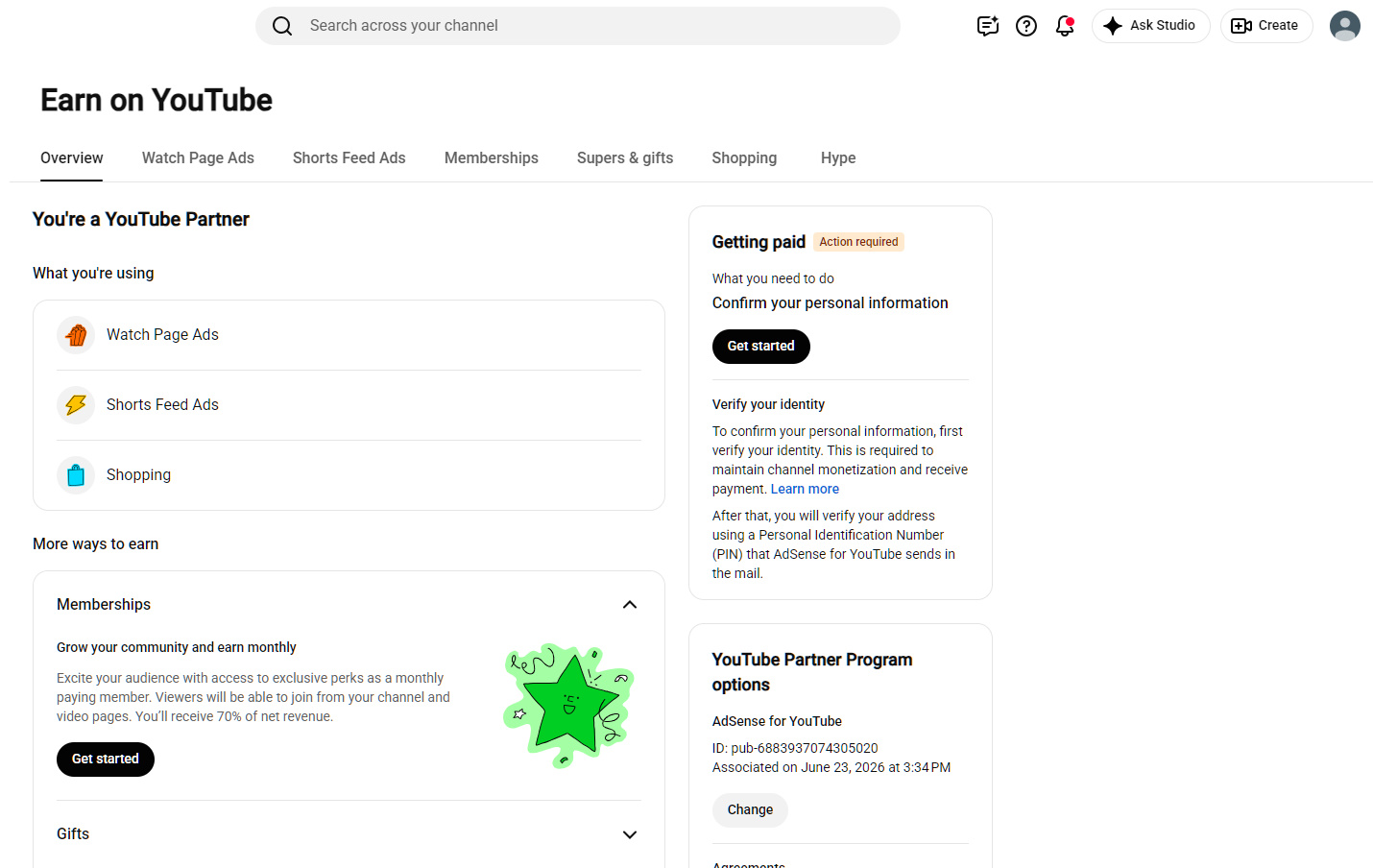Open the Shopping row under What you're using
The image size is (1373, 868).
(349, 475)
